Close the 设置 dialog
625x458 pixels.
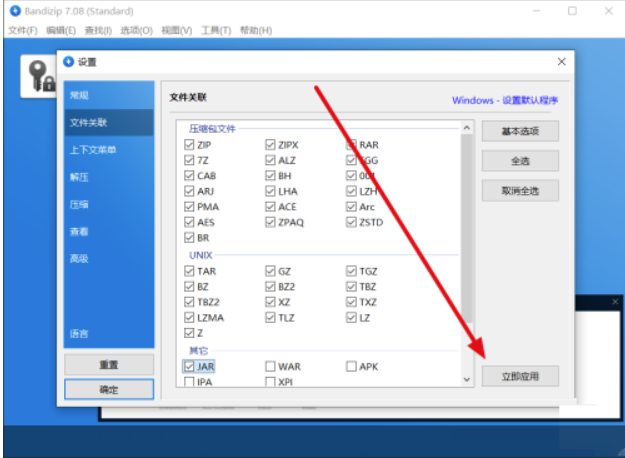(562, 62)
